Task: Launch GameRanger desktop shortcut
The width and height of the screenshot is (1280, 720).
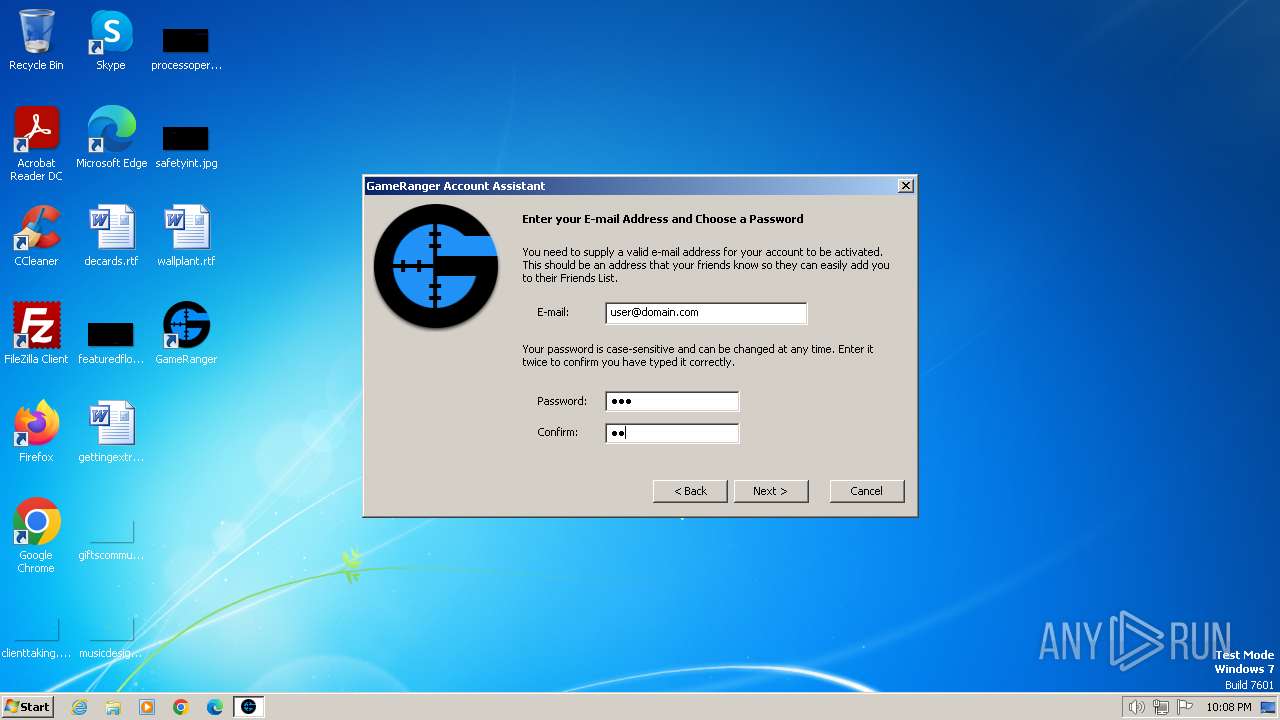Action: (x=186, y=334)
